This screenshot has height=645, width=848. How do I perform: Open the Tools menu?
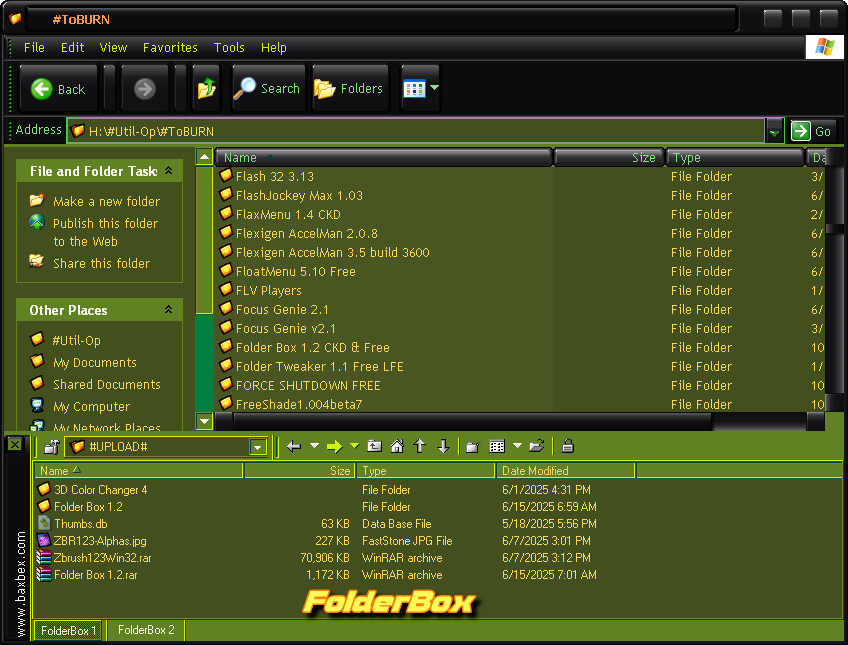229,48
